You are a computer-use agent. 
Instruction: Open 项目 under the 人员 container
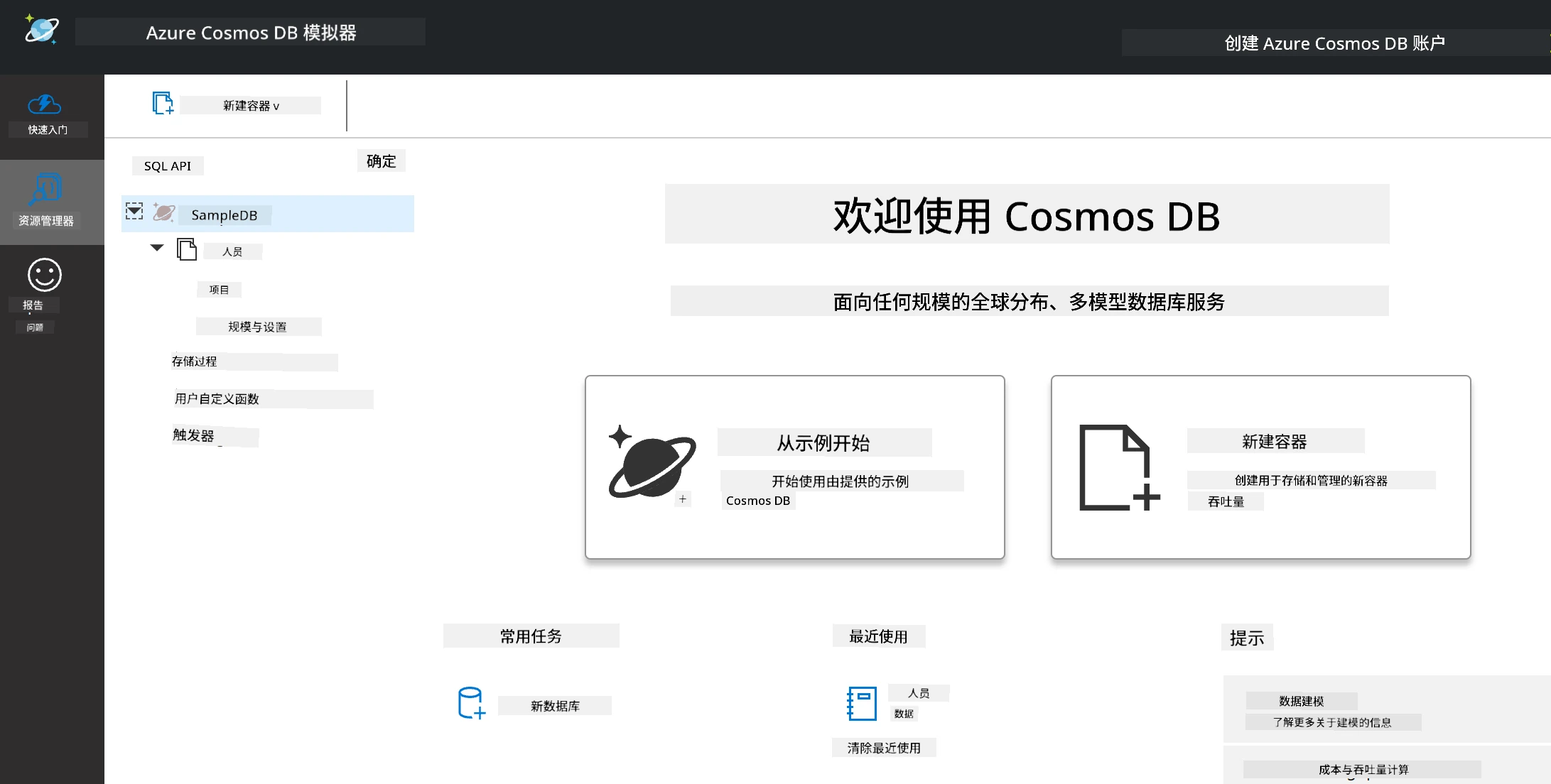(219, 290)
